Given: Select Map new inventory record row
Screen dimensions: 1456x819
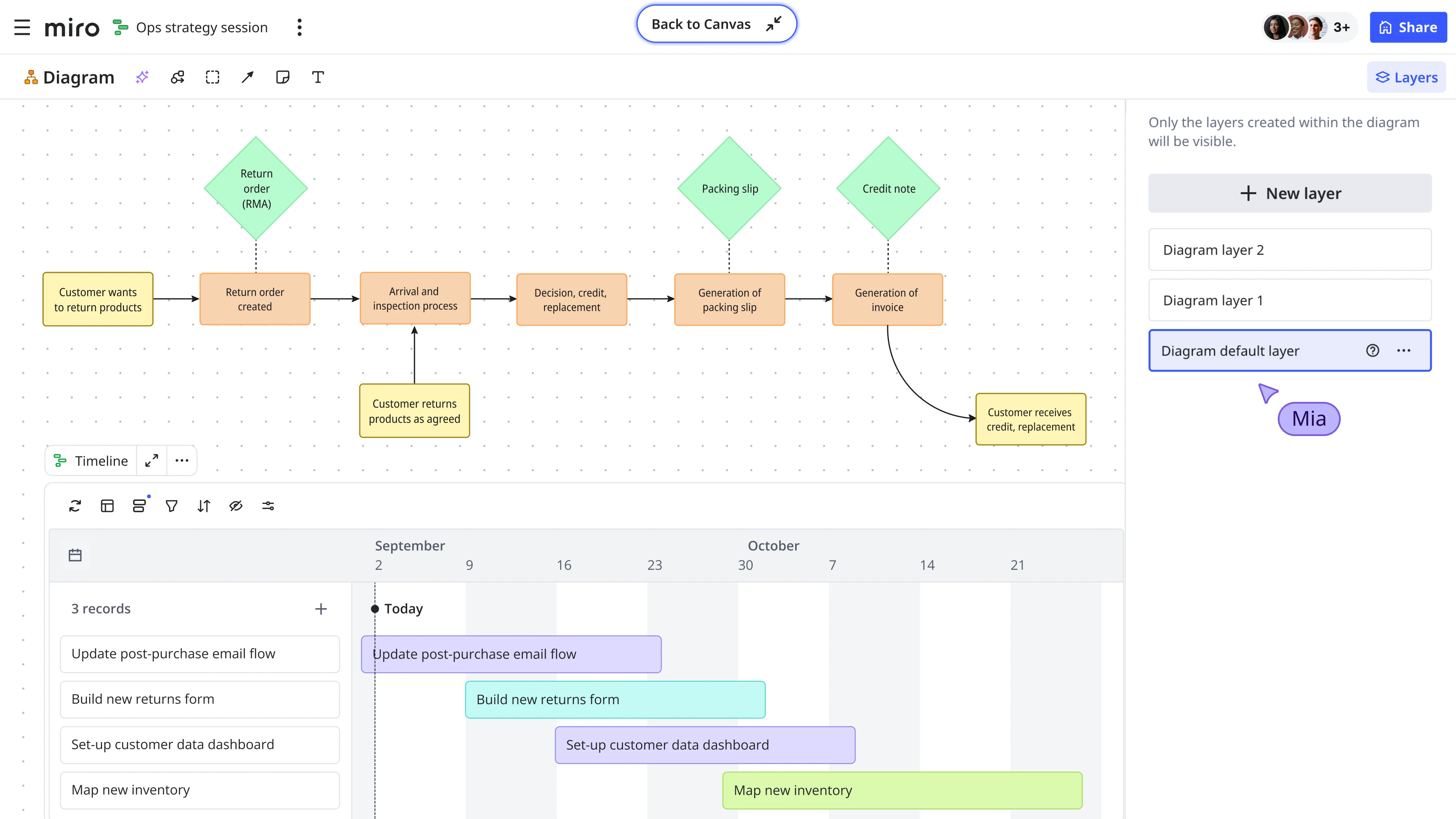Looking at the screenshot, I should (200, 790).
